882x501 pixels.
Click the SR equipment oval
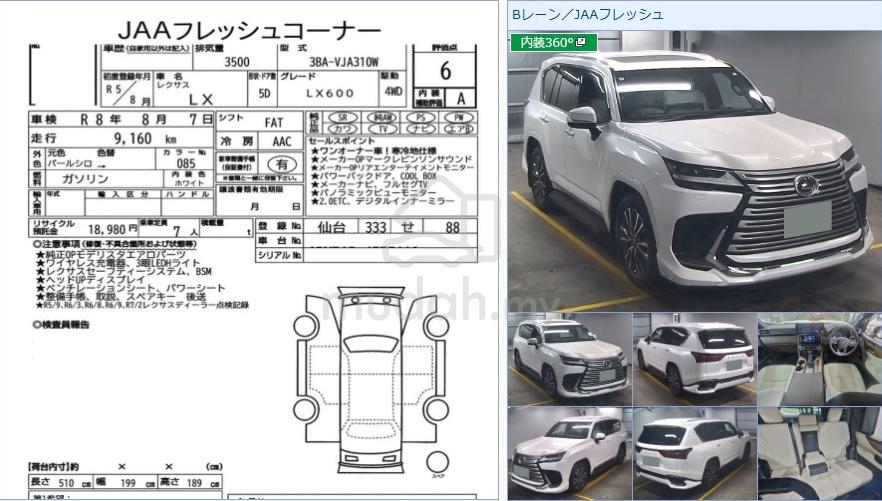(343, 117)
